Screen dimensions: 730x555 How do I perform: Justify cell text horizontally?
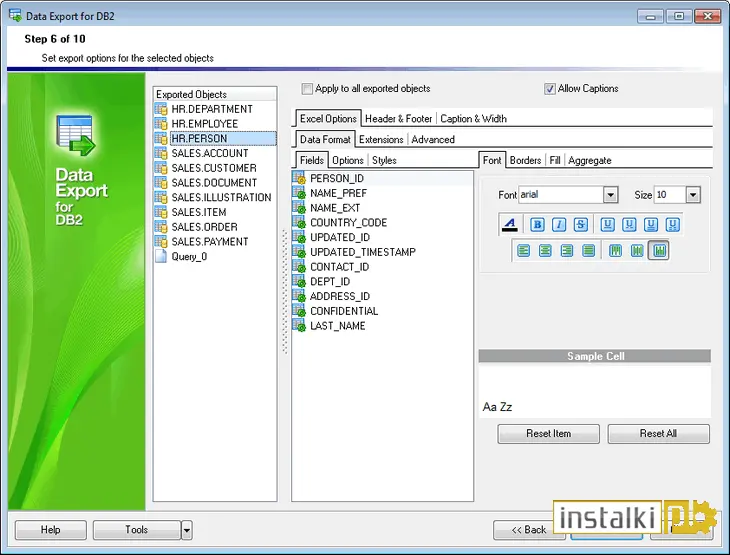588,251
